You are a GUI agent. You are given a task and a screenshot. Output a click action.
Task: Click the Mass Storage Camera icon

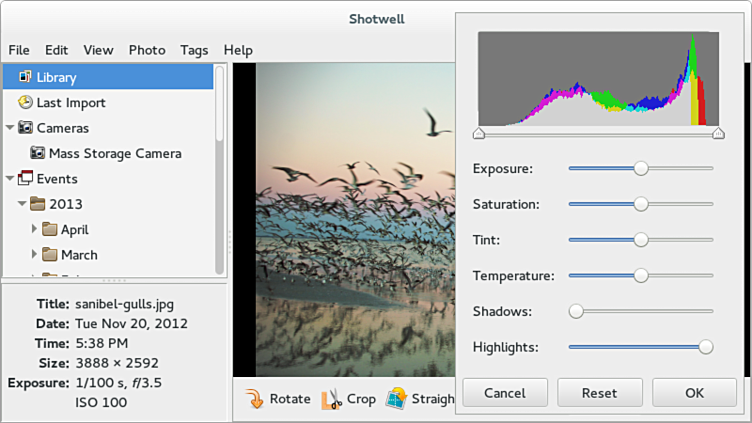click(x=38, y=153)
